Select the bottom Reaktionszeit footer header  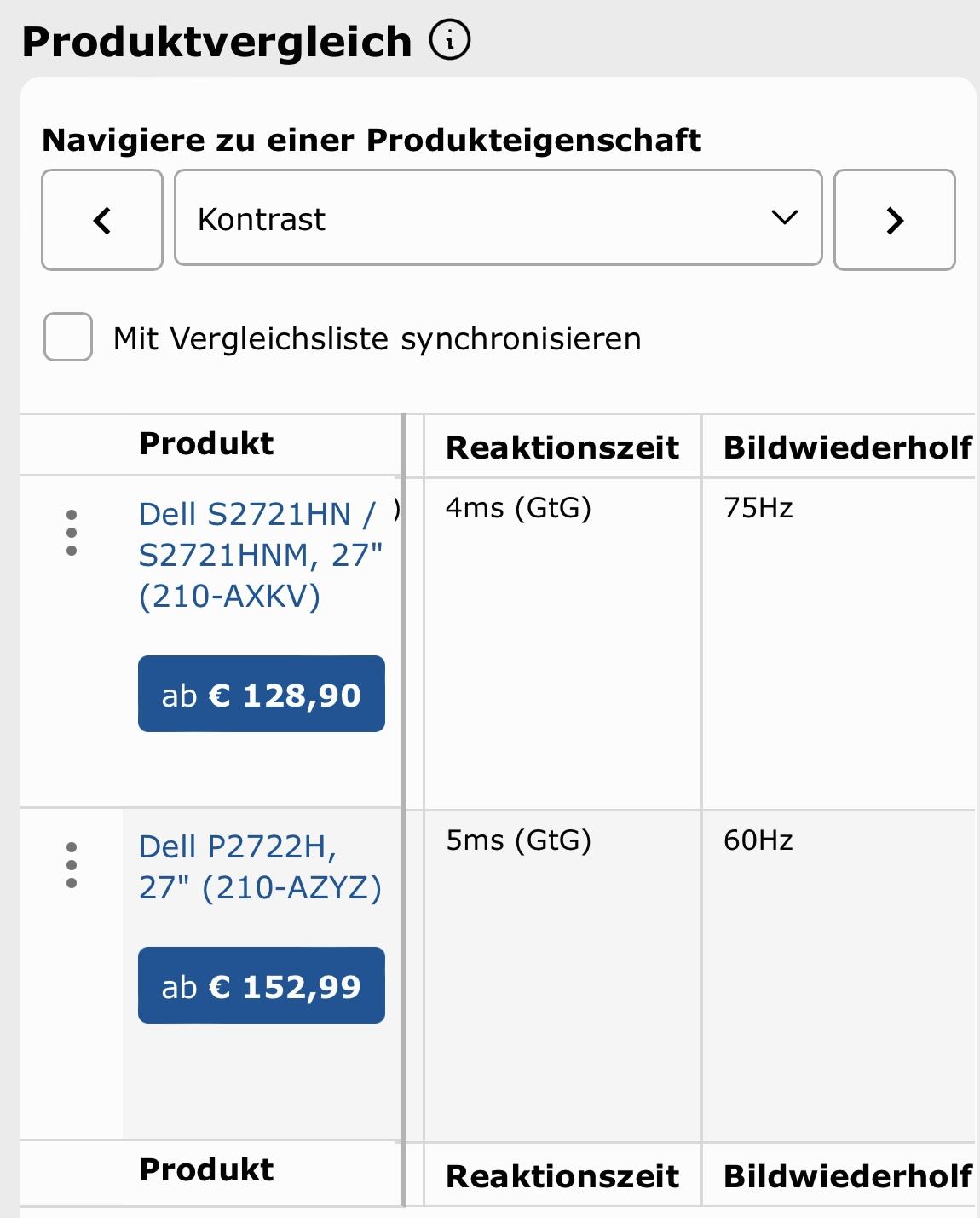pos(562,1176)
